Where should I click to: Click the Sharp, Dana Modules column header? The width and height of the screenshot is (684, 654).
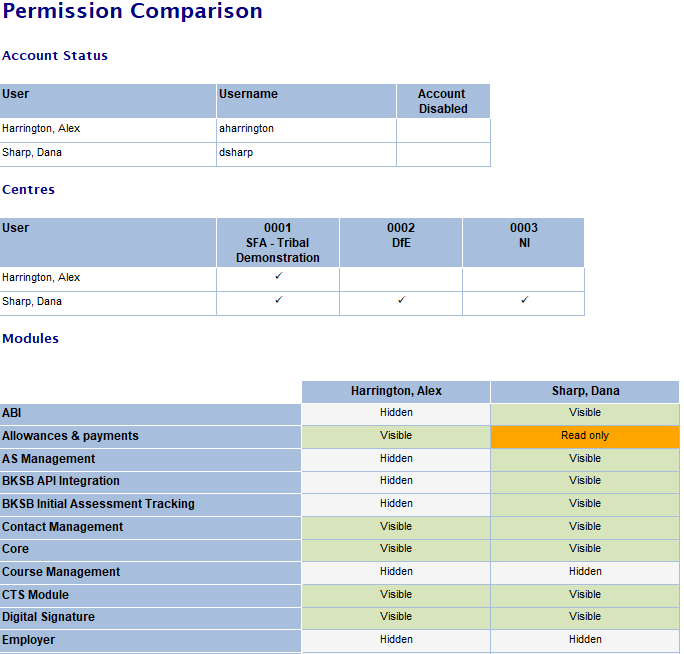click(x=585, y=391)
